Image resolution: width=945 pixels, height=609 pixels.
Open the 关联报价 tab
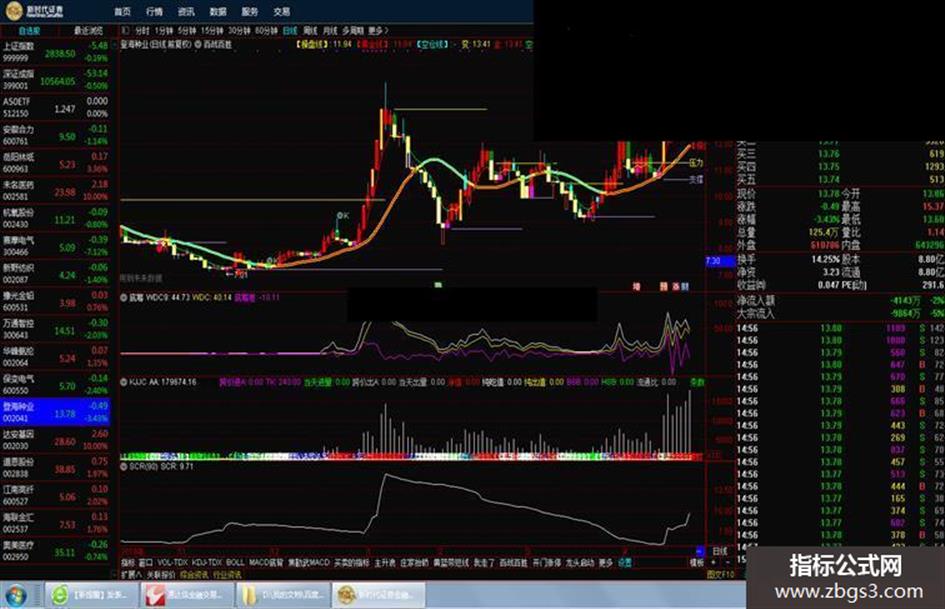pyautogui.click(x=160, y=575)
